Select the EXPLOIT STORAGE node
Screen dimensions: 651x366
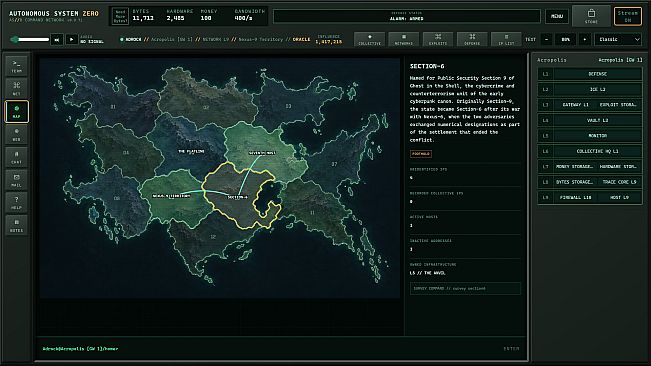619,105
